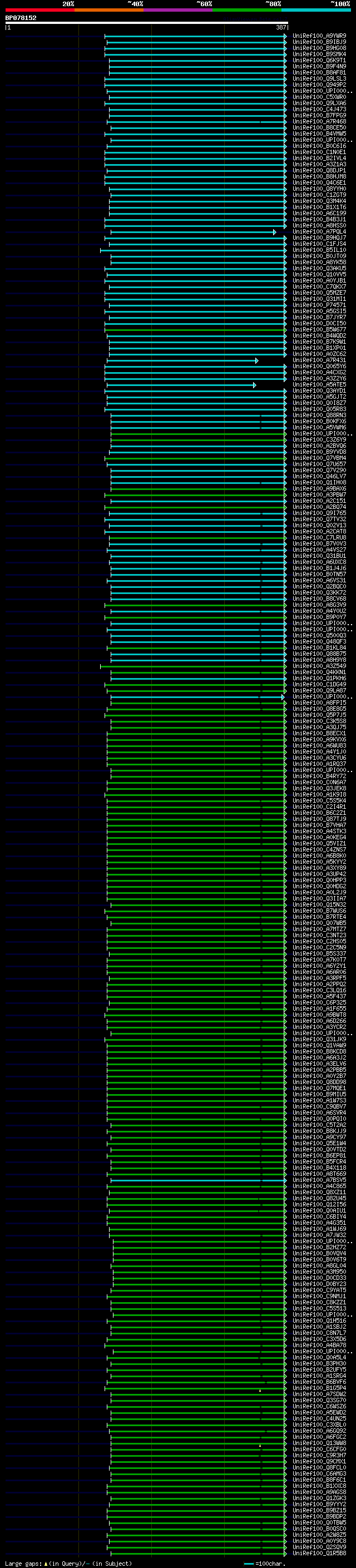Select the UniRef100_A6B8K0 label
This screenshot has width=356, height=1568.
[x=319, y=856]
